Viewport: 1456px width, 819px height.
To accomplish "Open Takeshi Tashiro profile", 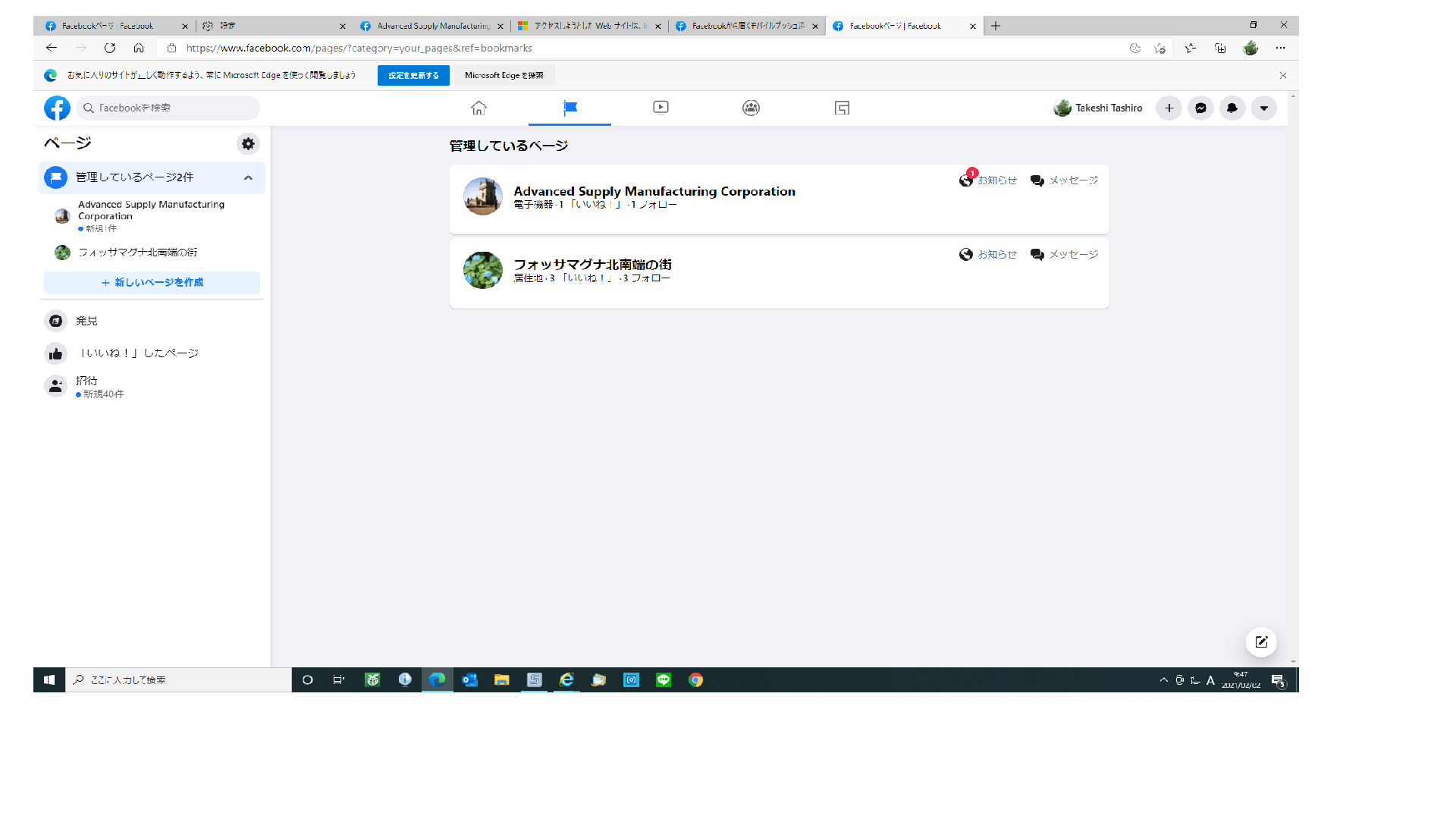I will click(1098, 108).
